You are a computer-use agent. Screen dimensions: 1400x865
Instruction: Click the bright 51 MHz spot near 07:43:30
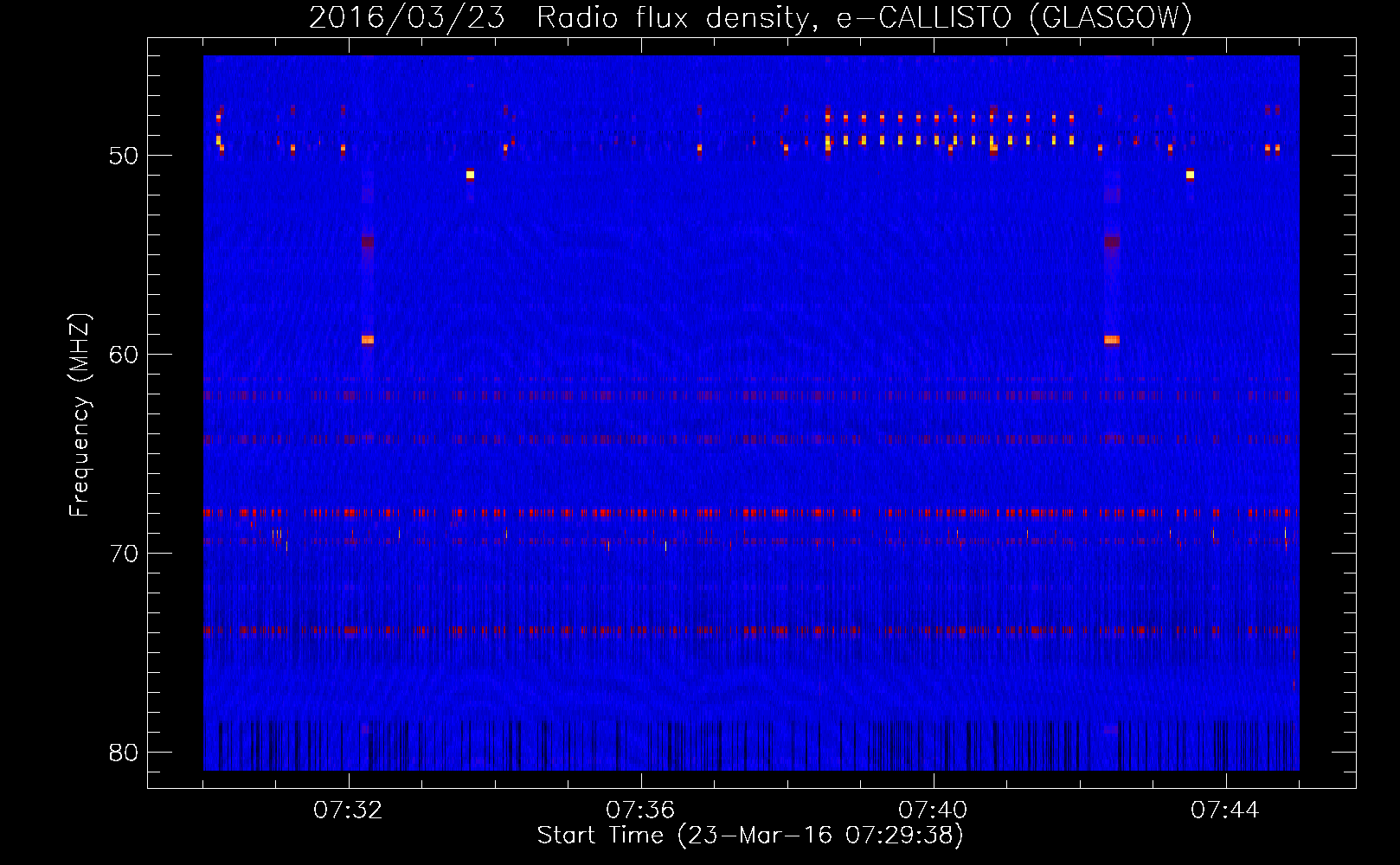[1190, 175]
